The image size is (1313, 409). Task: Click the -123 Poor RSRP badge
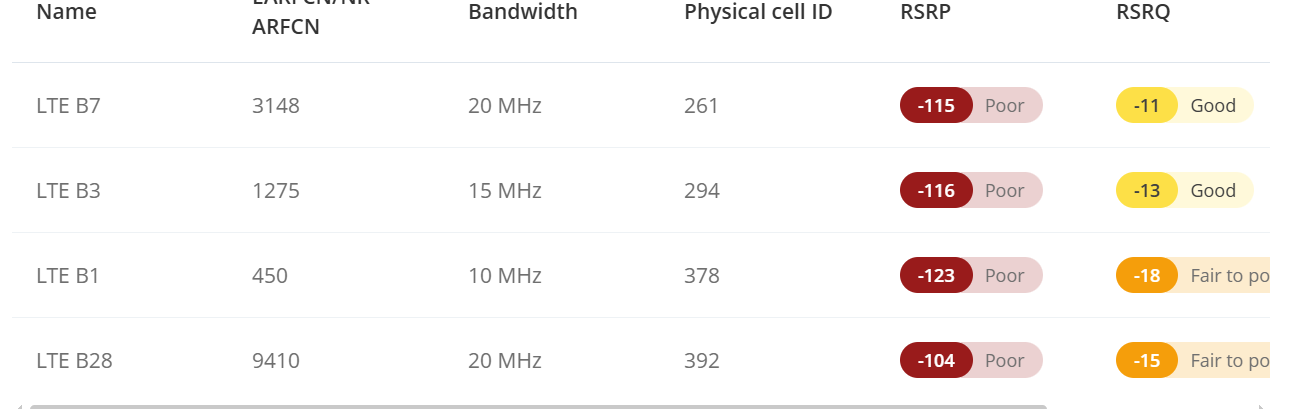coord(971,275)
